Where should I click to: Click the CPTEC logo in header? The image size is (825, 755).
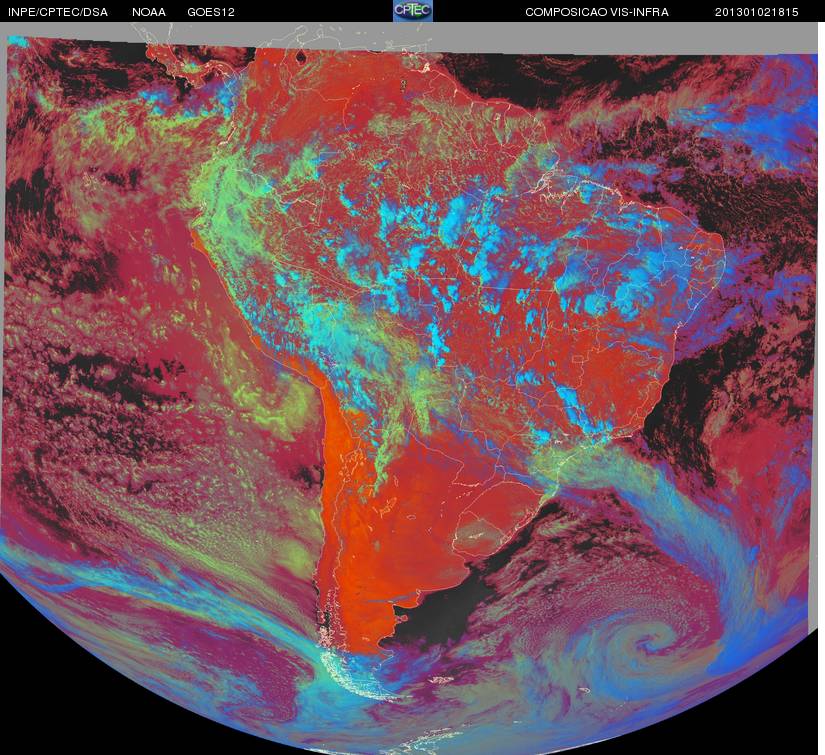[413, 11]
